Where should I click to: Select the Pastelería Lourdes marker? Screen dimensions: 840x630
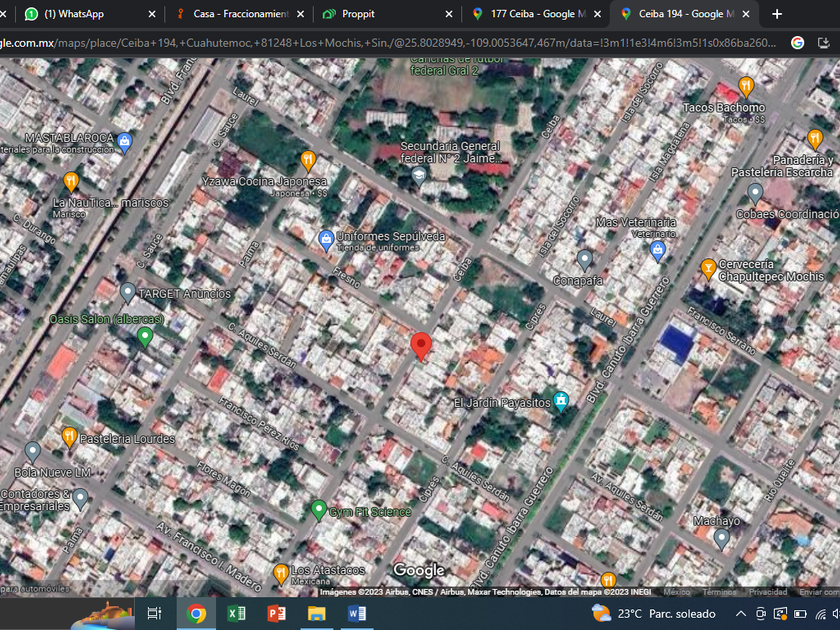69,437
